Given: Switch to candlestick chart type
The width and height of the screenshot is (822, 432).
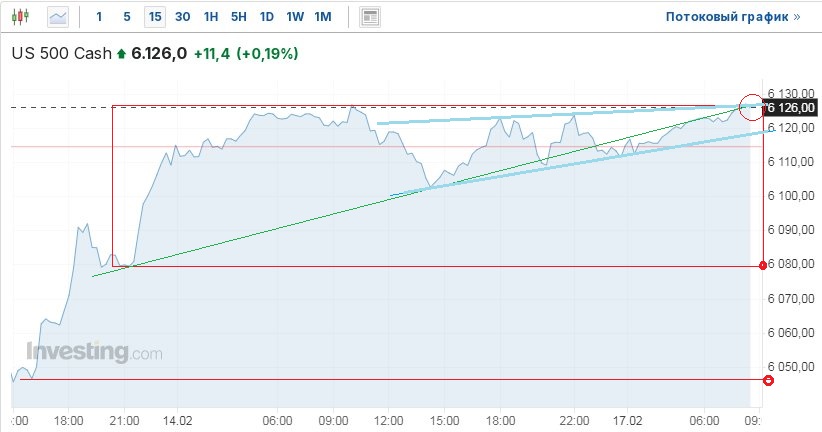Looking at the screenshot, I should 23,17.
